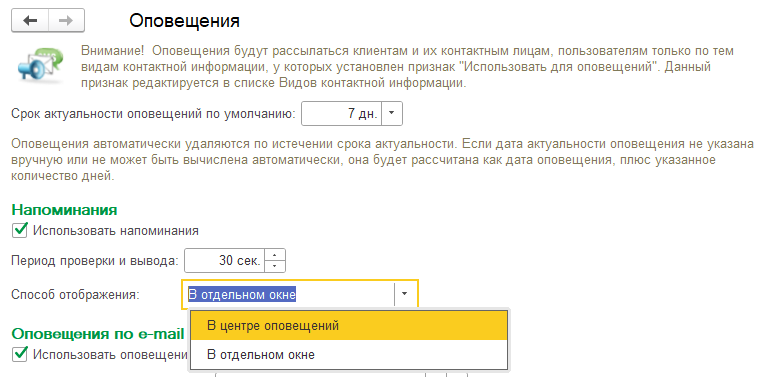Image resolution: width=766 pixels, height=377 pixels.
Task: Click the 'Период проверки и вывода' label
Action: [95, 261]
